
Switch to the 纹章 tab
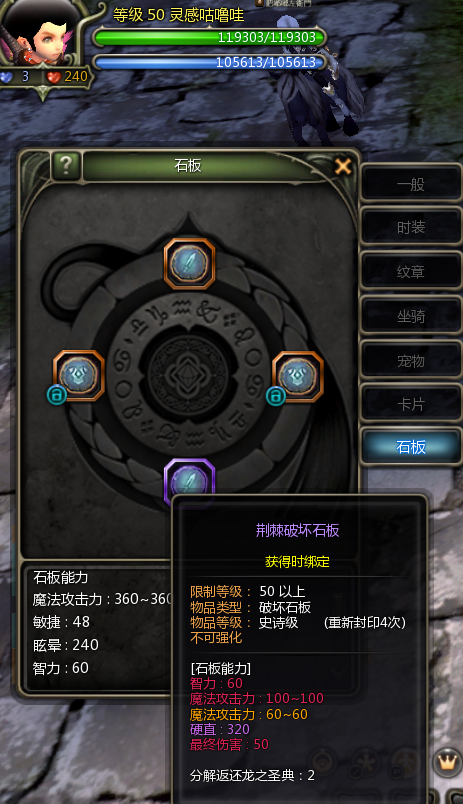coord(411,272)
